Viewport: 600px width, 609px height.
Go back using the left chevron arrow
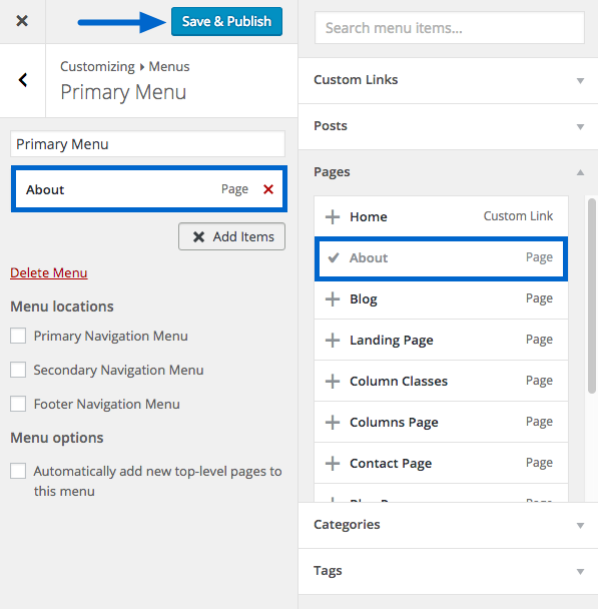23,80
